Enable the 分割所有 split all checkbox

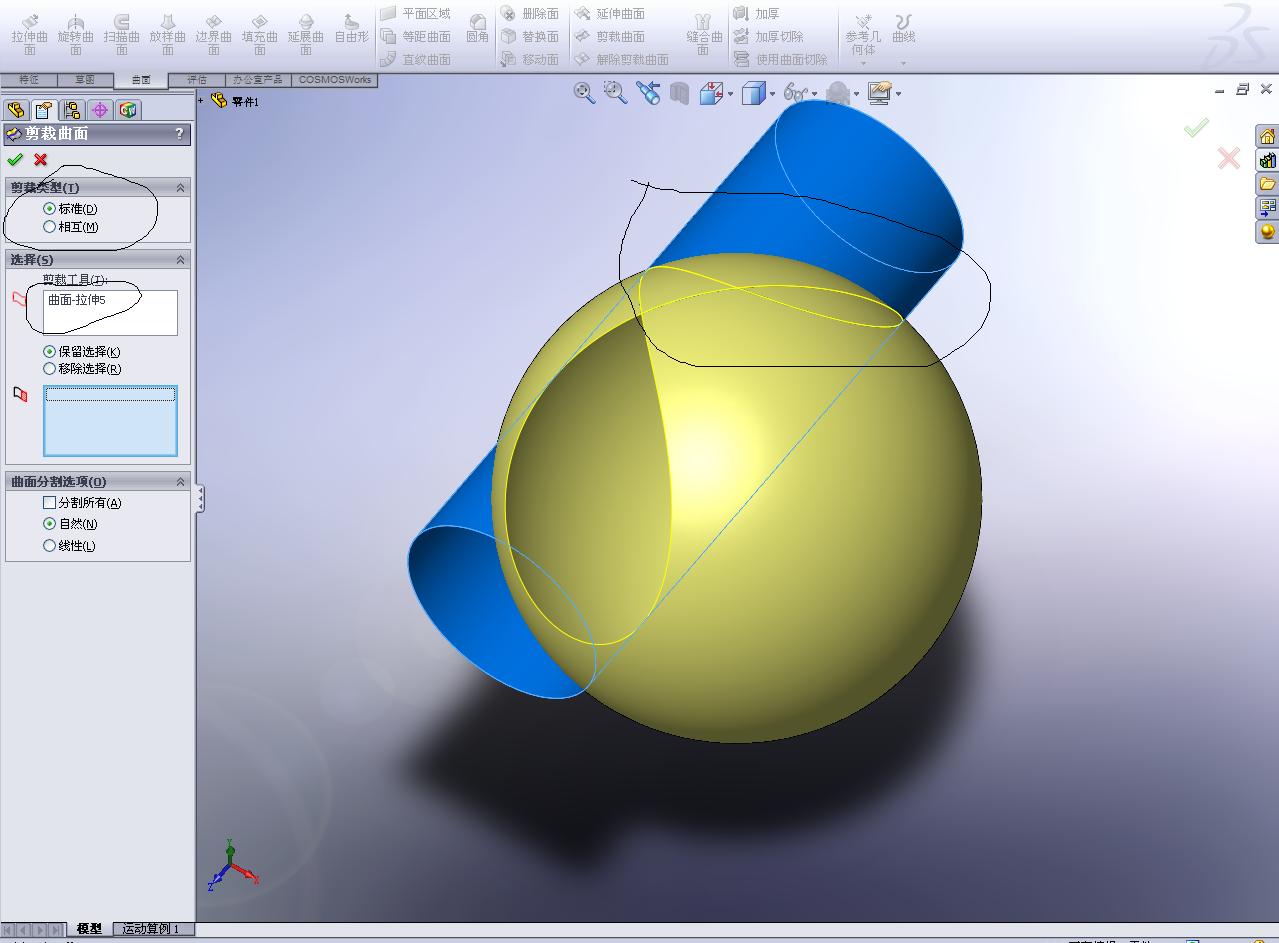pos(50,503)
